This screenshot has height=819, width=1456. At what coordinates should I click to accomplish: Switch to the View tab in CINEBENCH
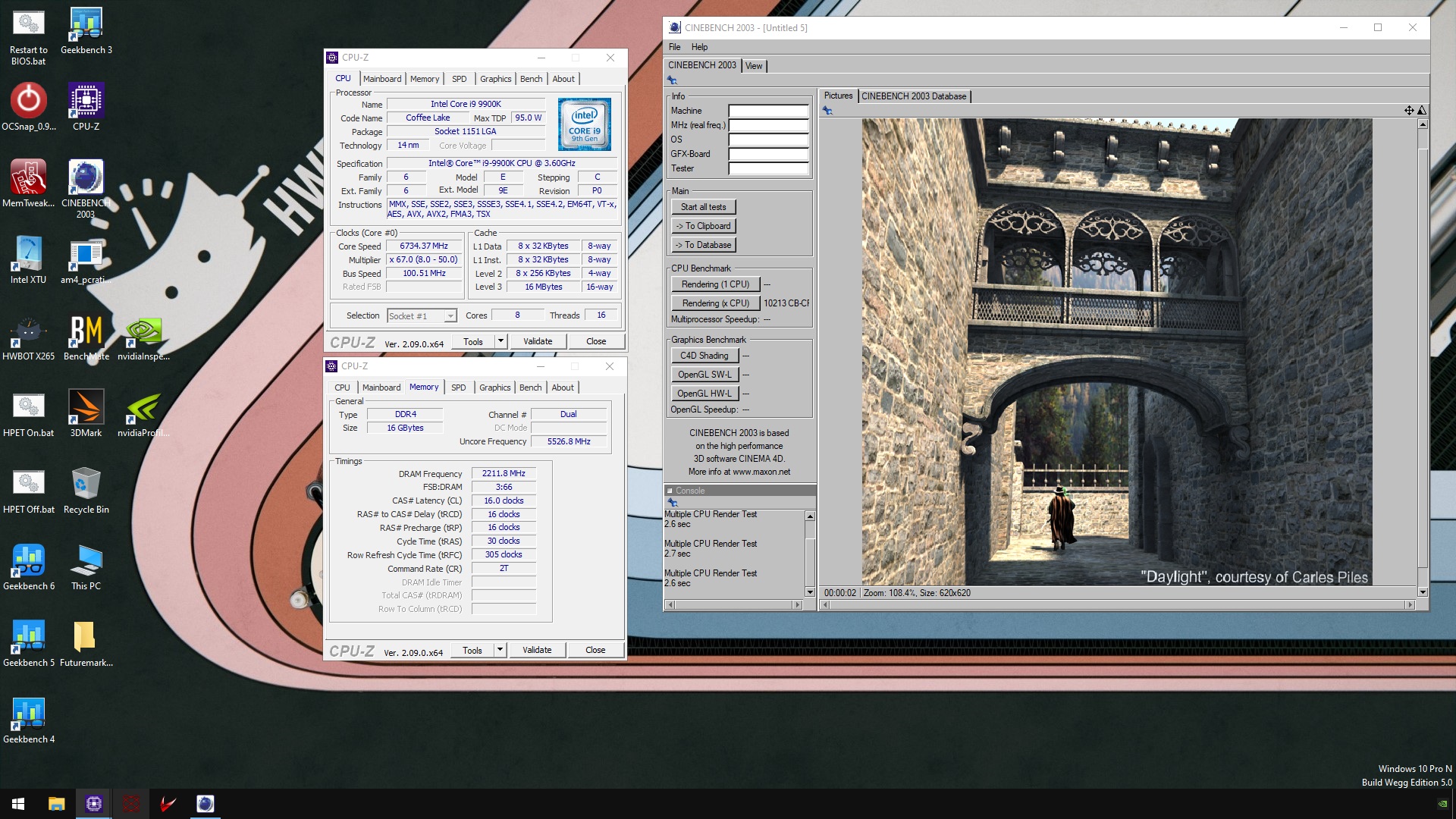click(754, 66)
